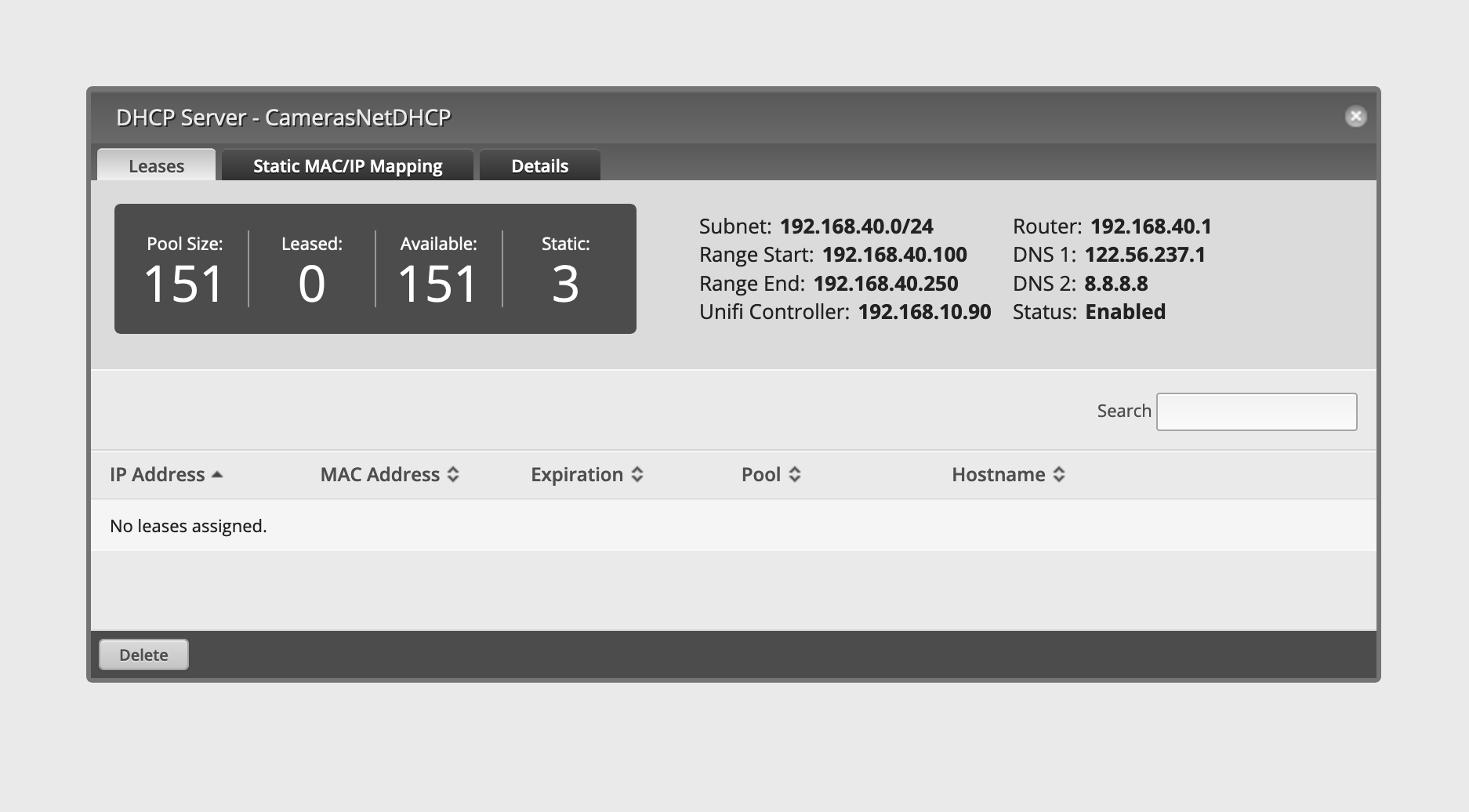Switch to the Leases tab
Viewport: 1469px width, 812px height.
(x=156, y=165)
